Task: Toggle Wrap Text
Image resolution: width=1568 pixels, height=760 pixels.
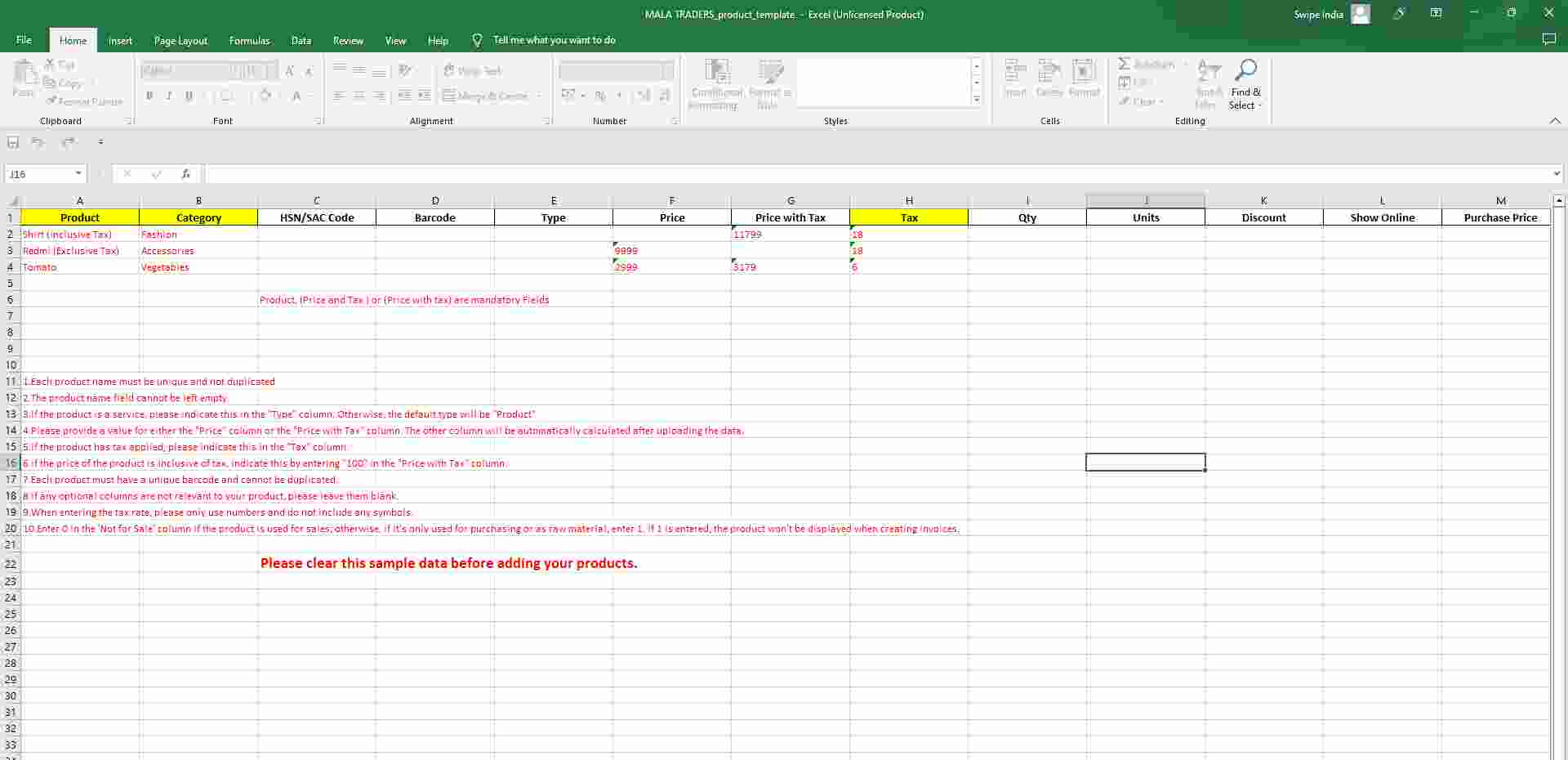Action: click(x=472, y=71)
